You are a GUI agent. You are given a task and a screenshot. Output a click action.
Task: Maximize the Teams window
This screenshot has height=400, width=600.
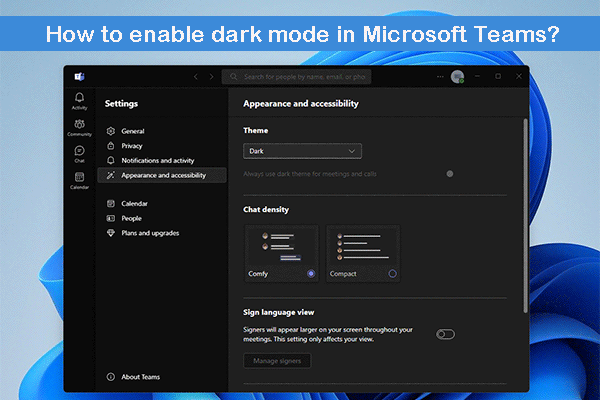(x=498, y=76)
